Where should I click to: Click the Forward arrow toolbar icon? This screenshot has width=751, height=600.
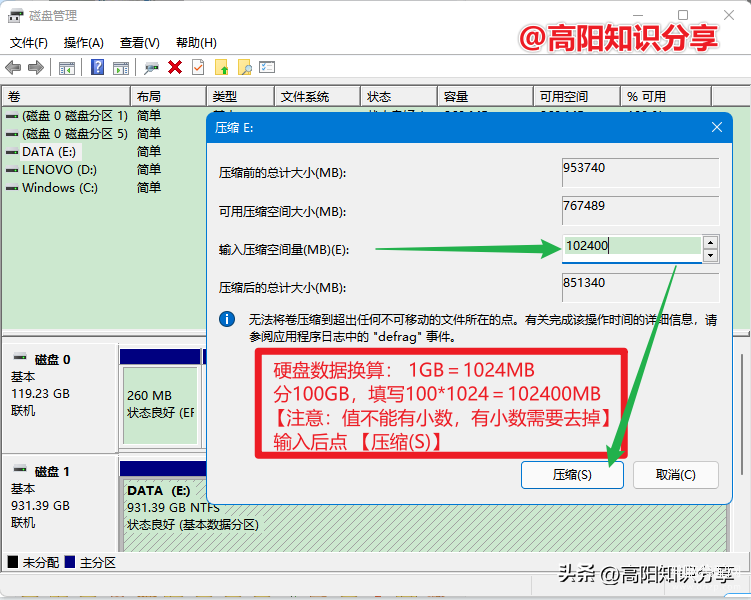[36, 68]
